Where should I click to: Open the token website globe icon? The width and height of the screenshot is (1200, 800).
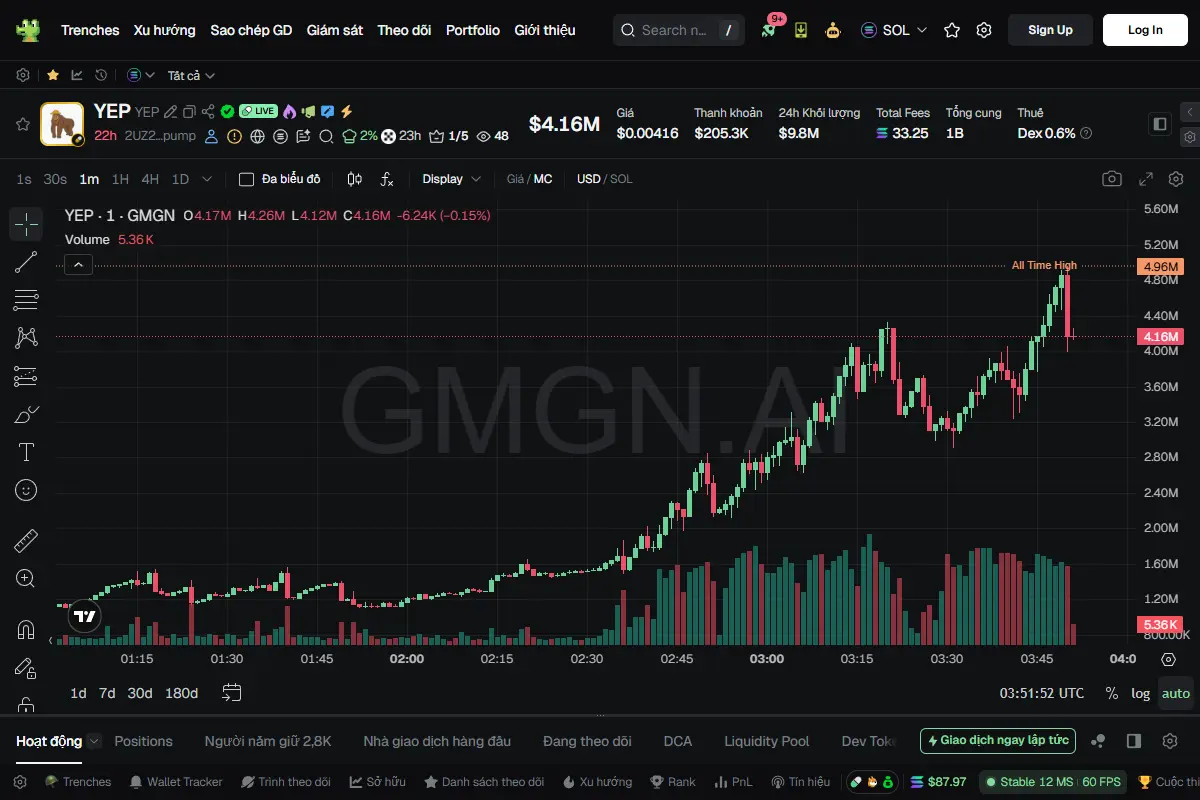point(257,136)
